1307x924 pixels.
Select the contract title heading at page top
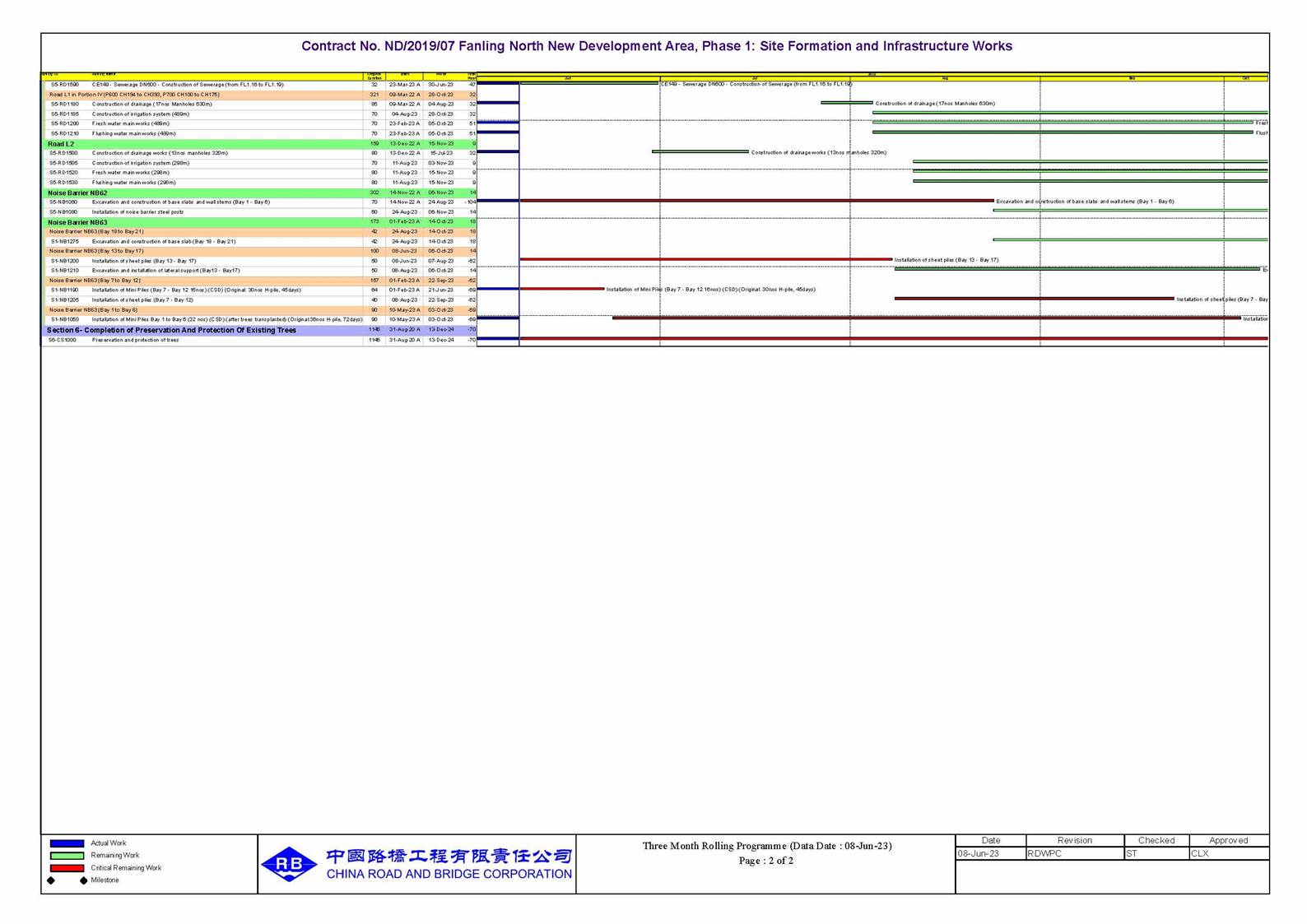pyautogui.click(x=657, y=46)
